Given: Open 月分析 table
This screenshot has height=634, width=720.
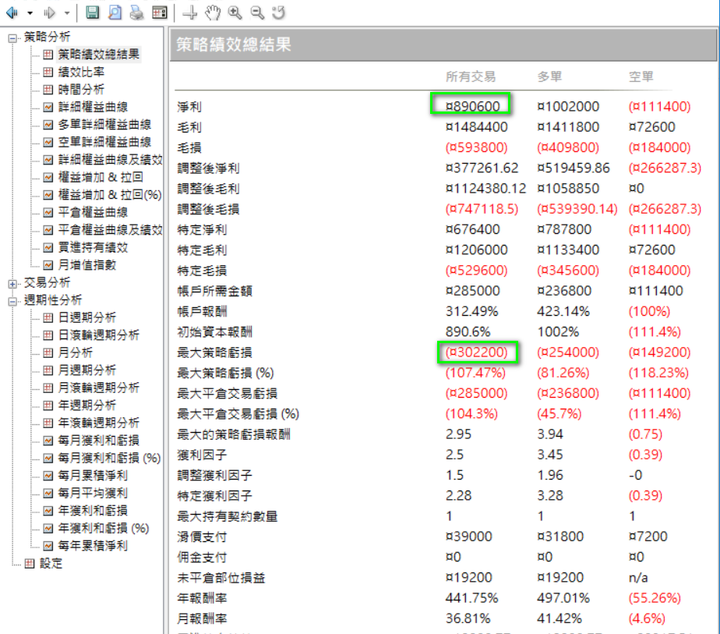Looking at the screenshot, I should click(75, 353).
